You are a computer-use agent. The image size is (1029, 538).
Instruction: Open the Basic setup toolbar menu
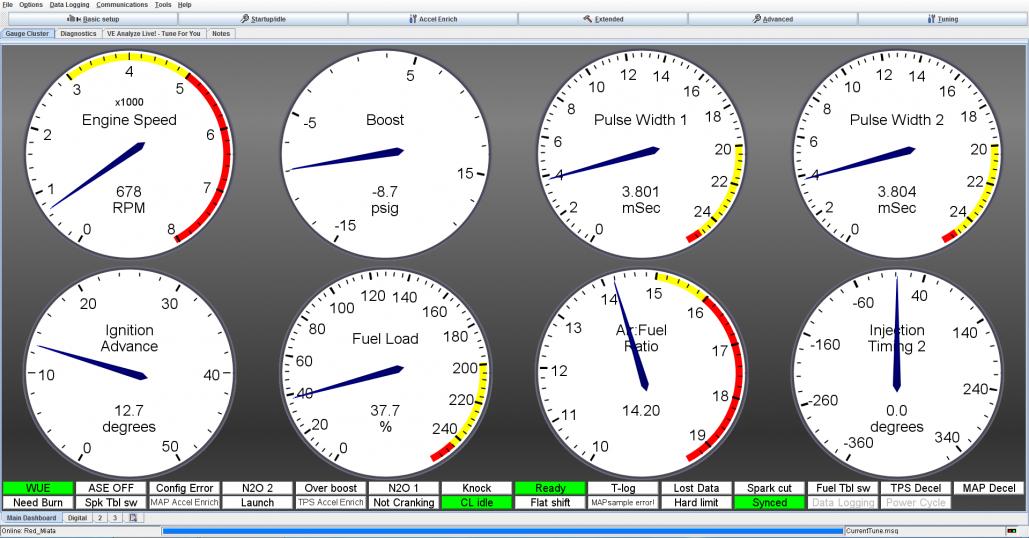pos(92,19)
